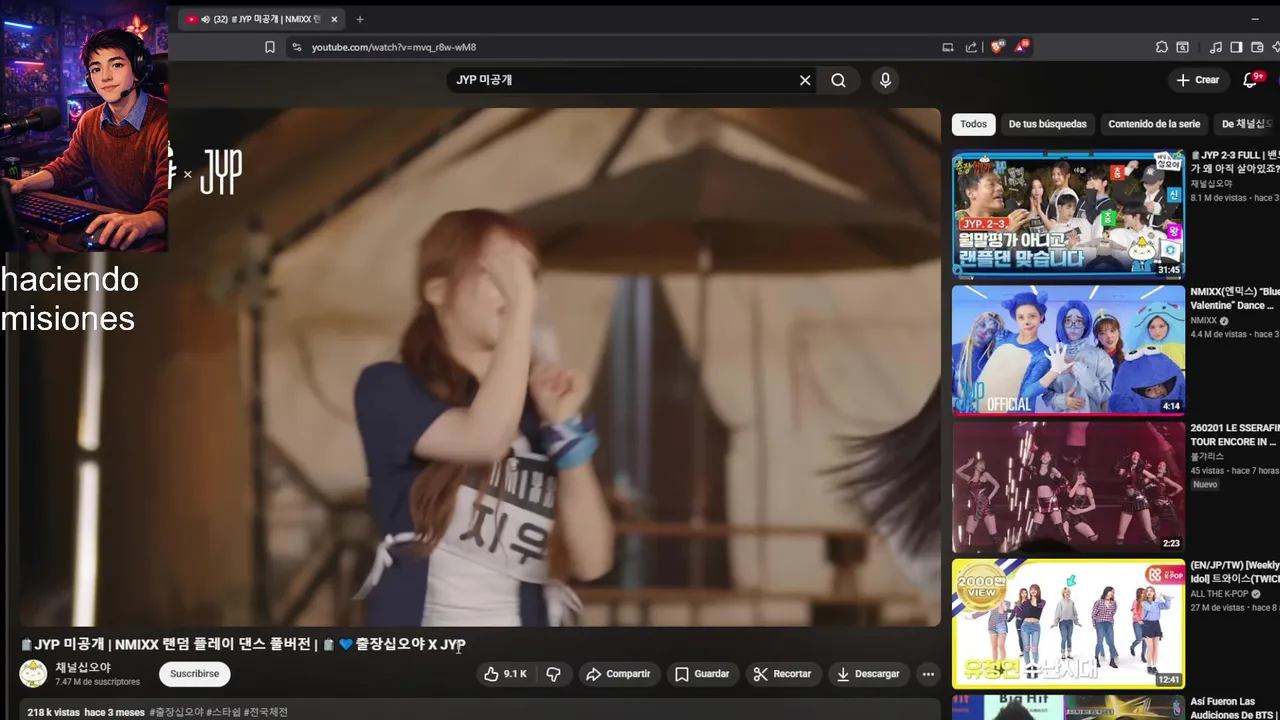Click the video title text JYP 미공개
The image size is (1280, 720).
pyautogui.click(x=243, y=644)
